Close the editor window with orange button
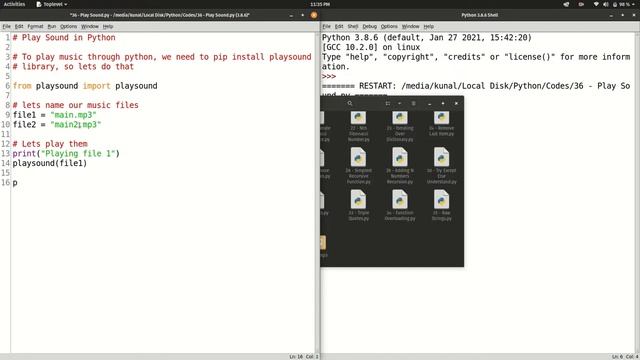Viewport: 640px width, 360px height. pos(314,15)
